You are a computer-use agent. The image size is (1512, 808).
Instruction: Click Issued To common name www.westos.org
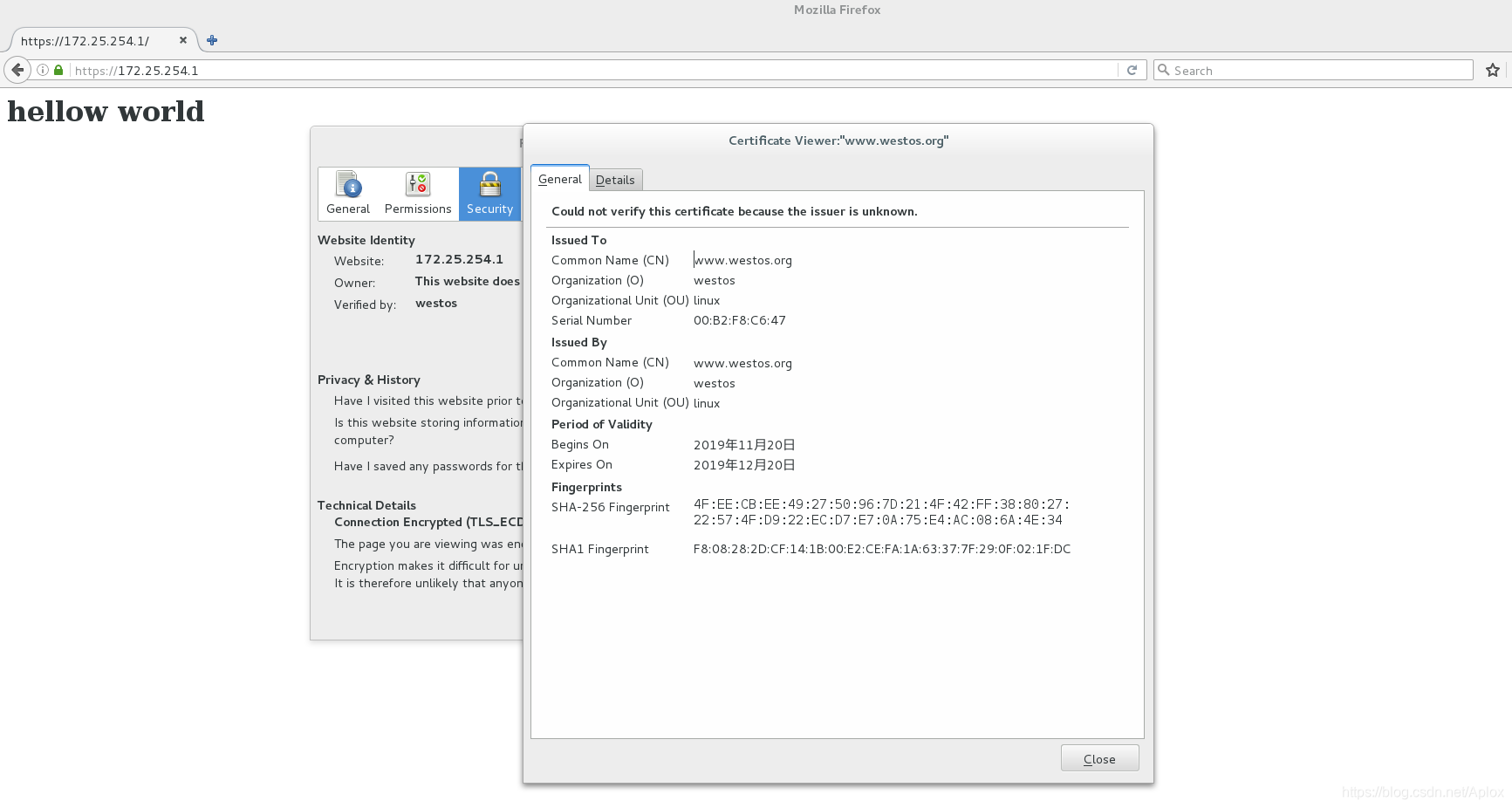[x=743, y=260]
